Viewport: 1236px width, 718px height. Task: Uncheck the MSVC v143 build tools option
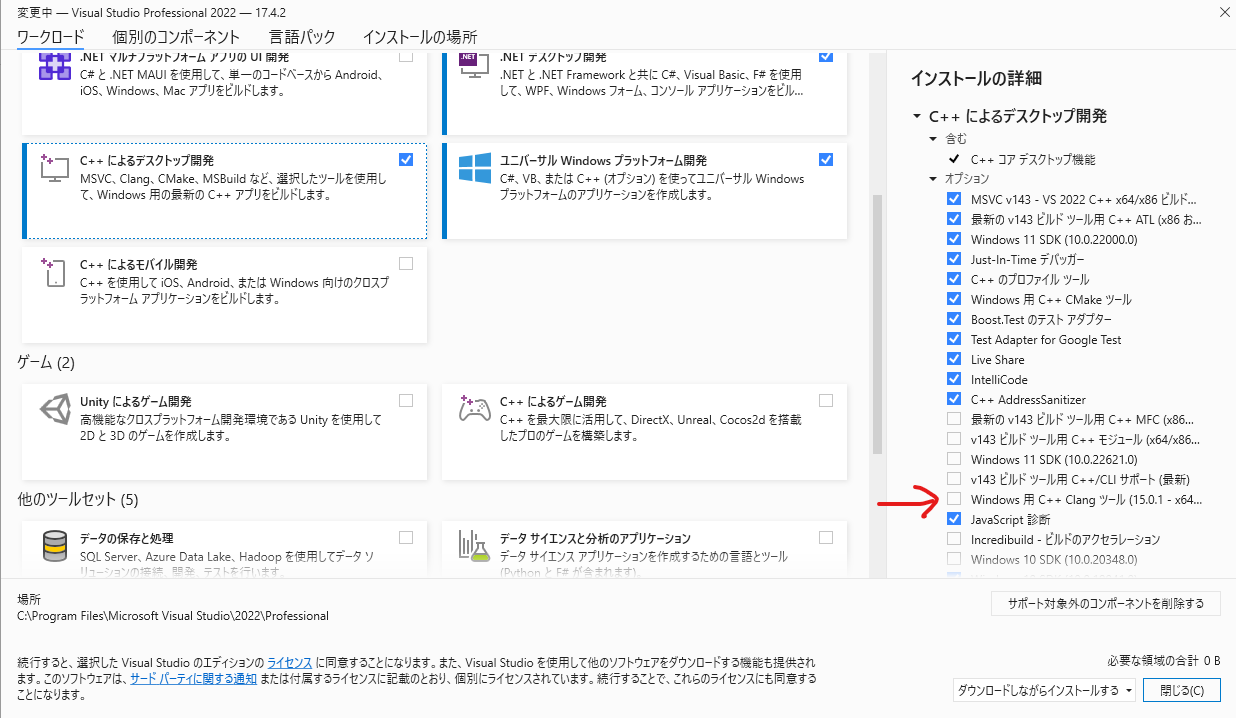click(x=954, y=199)
